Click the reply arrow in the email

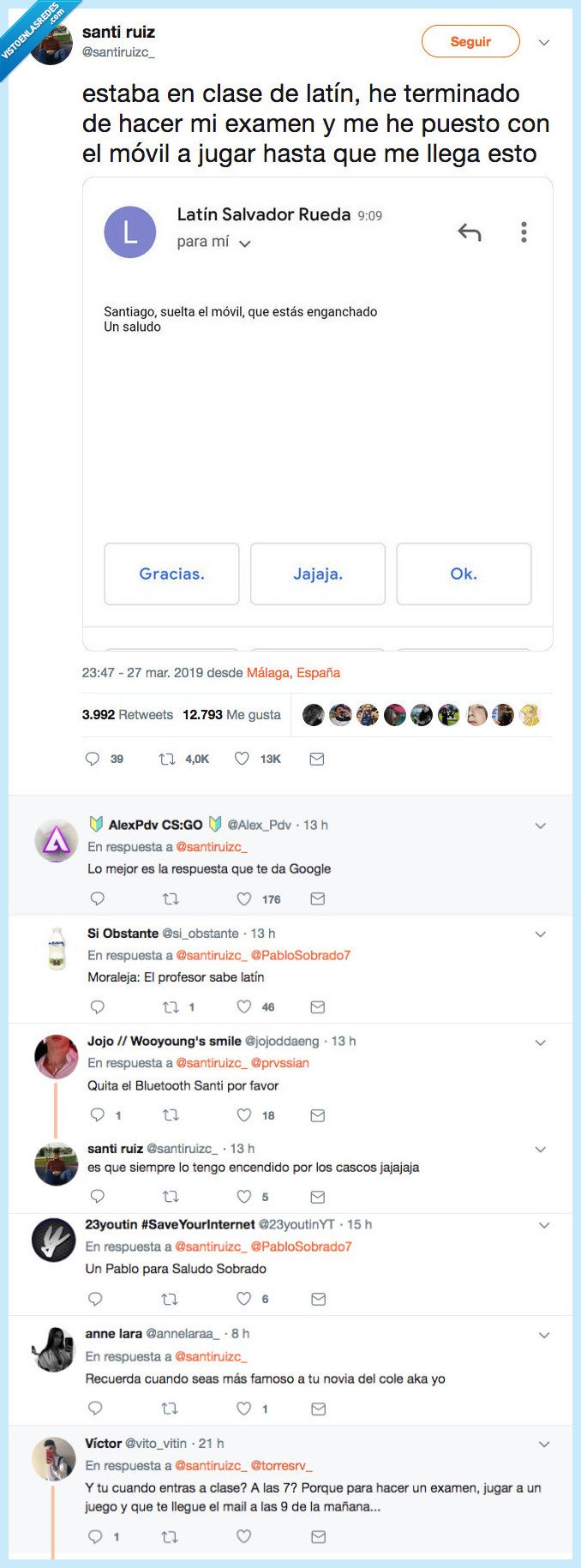(x=469, y=231)
